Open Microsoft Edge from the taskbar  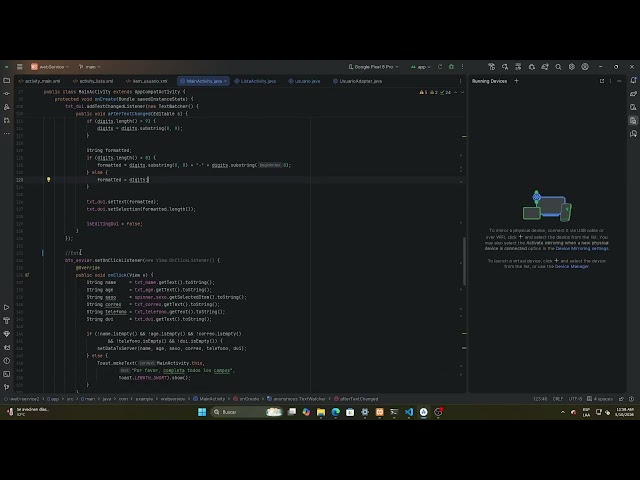[336, 412]
